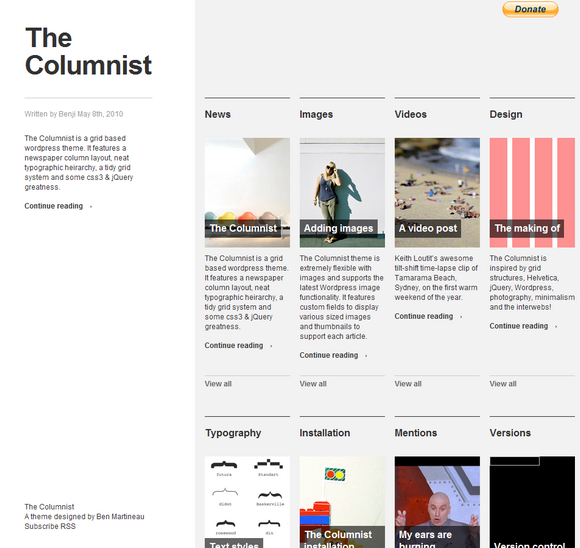This screenshot has height=548, width=580.
Task: Open the Versions category heading
Action: [510, 433]
